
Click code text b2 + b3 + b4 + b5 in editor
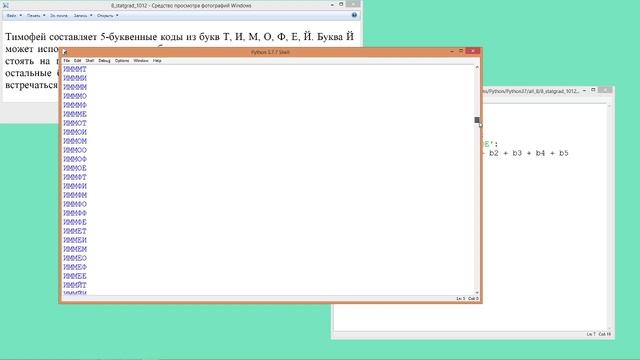click(529, 153)
